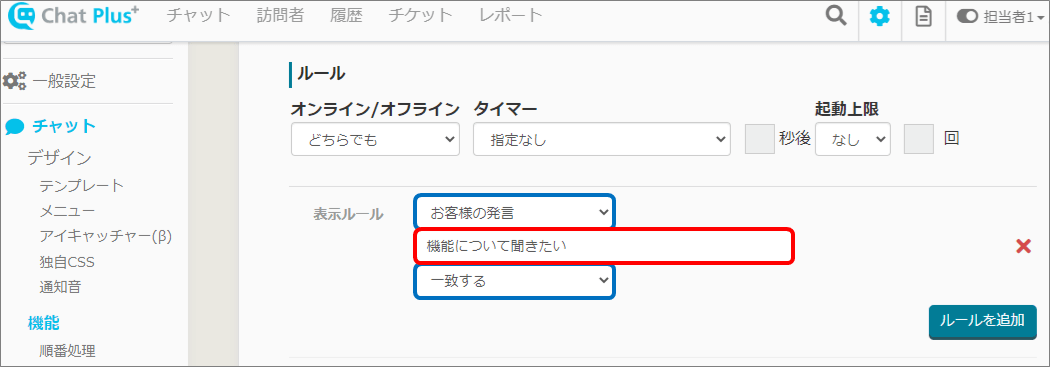Screen dimensions: 1050x367
Task: Toggle the 担当者1 online status switch
Action: 967,17
